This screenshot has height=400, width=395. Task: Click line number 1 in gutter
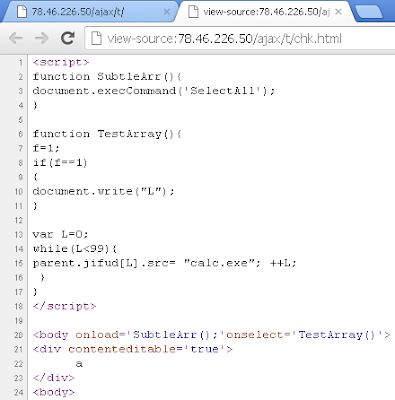21,63
